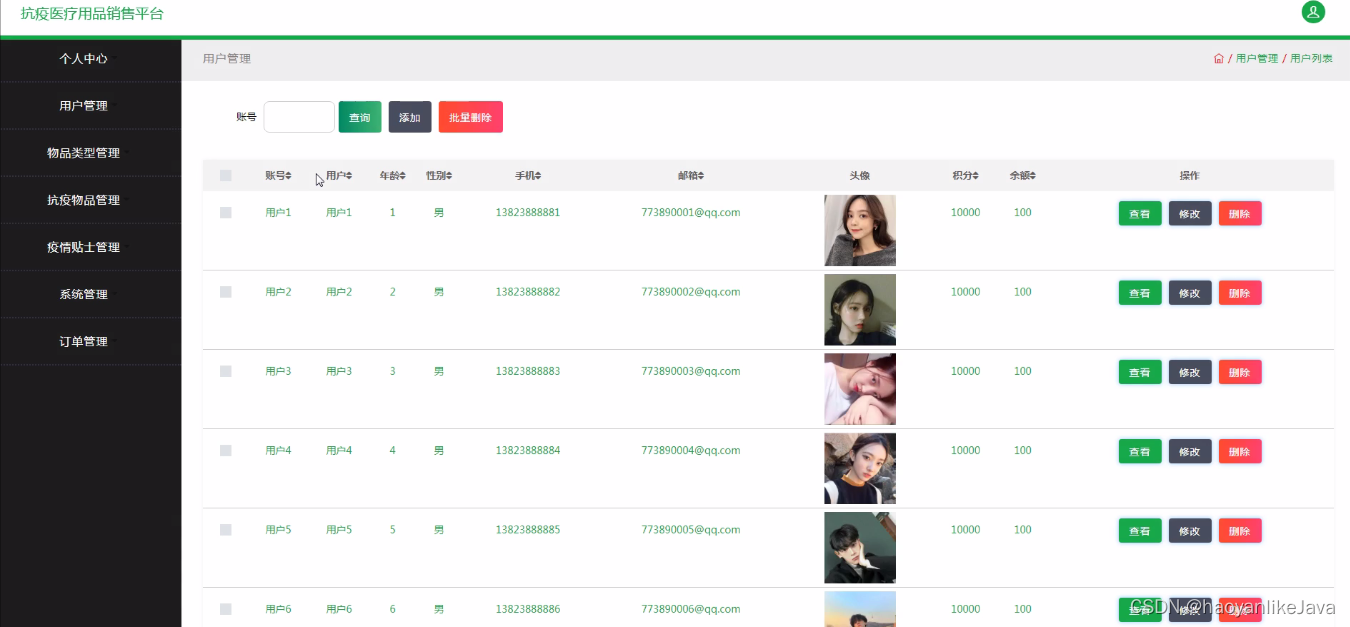Expand 系统管理 sidebar menu
The height and width of the screenshot is (627, 1350).
coord(90,294)
